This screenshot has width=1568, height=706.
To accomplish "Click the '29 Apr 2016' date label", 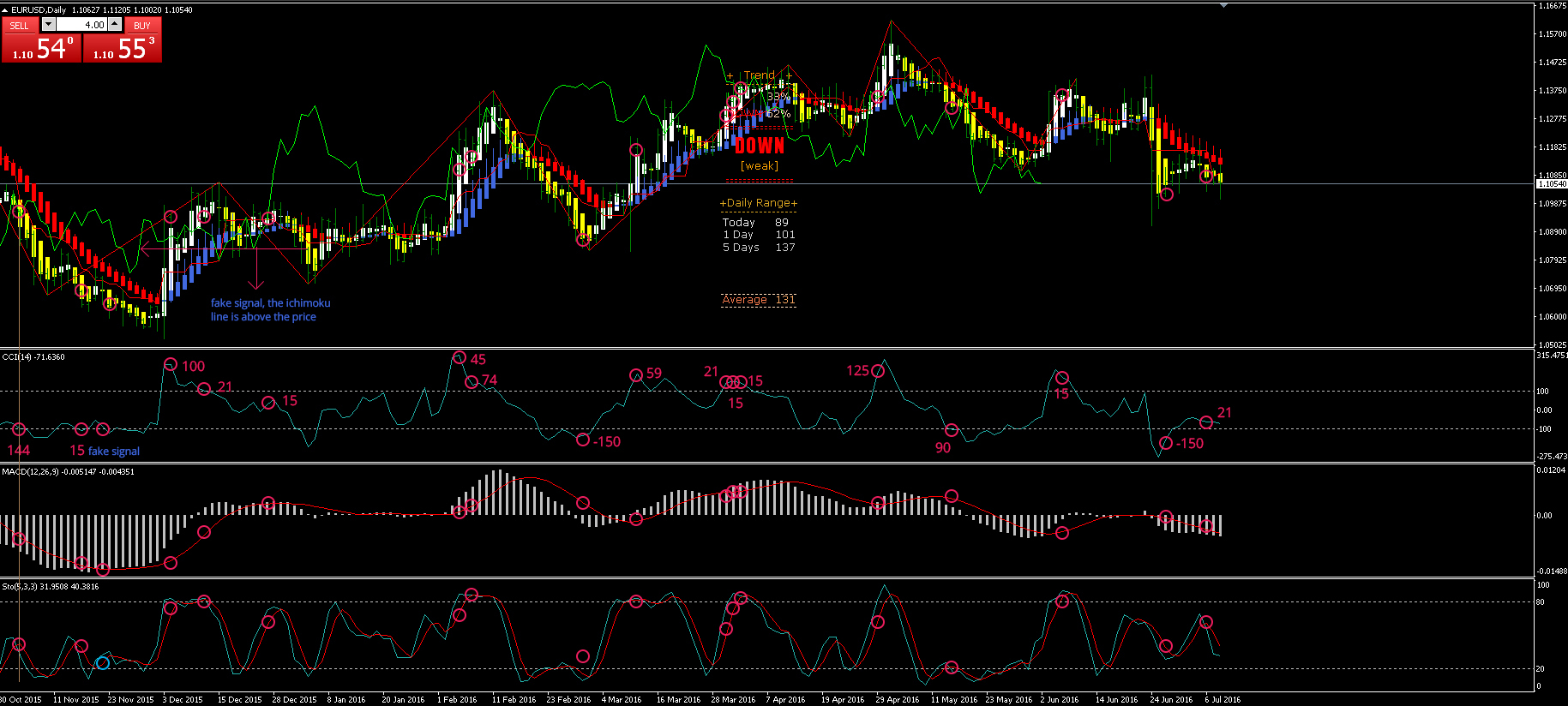I will coord(897,700).
